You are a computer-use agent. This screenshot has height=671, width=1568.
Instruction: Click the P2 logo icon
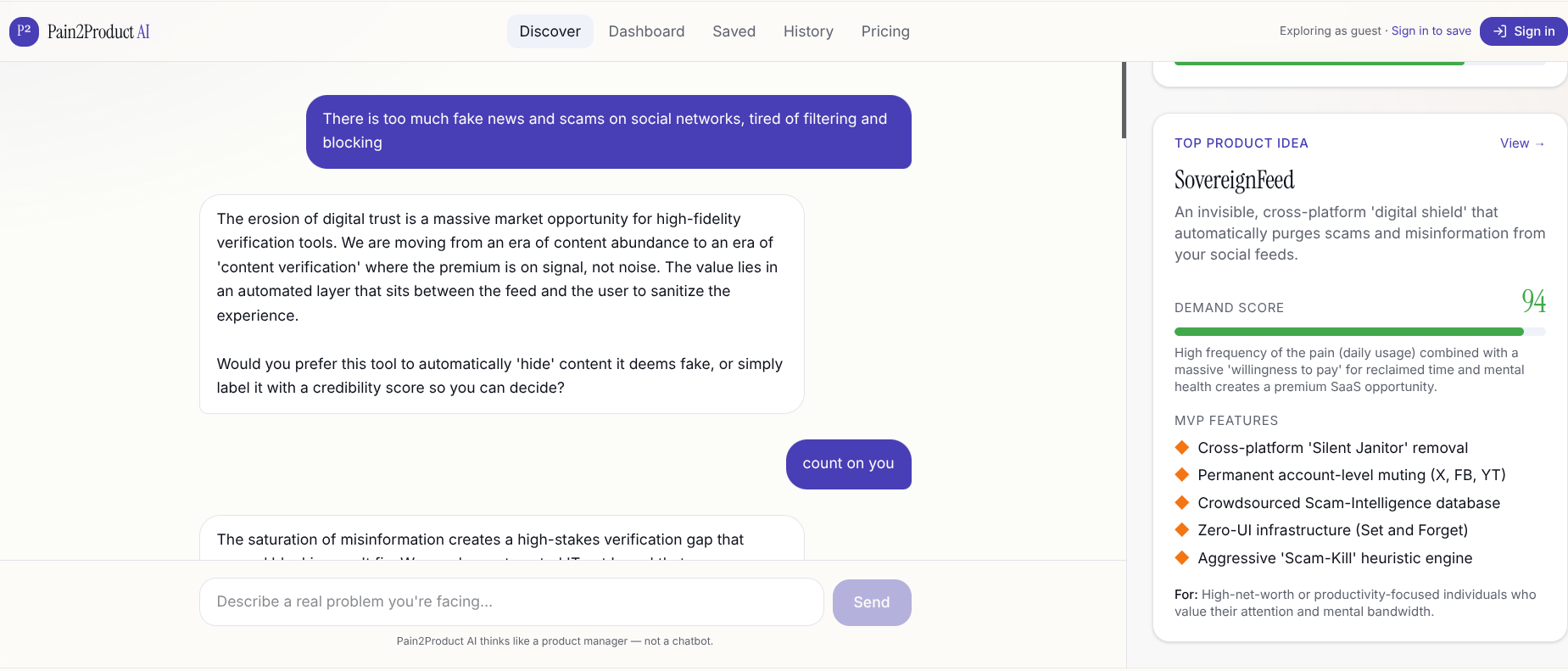pyautogui.click(x=24, y=31)
